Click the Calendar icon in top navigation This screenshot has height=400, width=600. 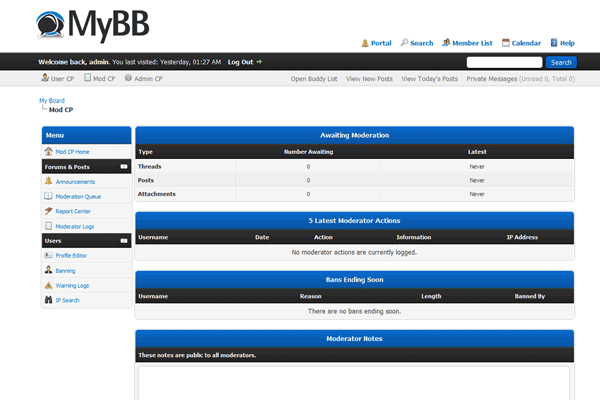tap(506, 43)
